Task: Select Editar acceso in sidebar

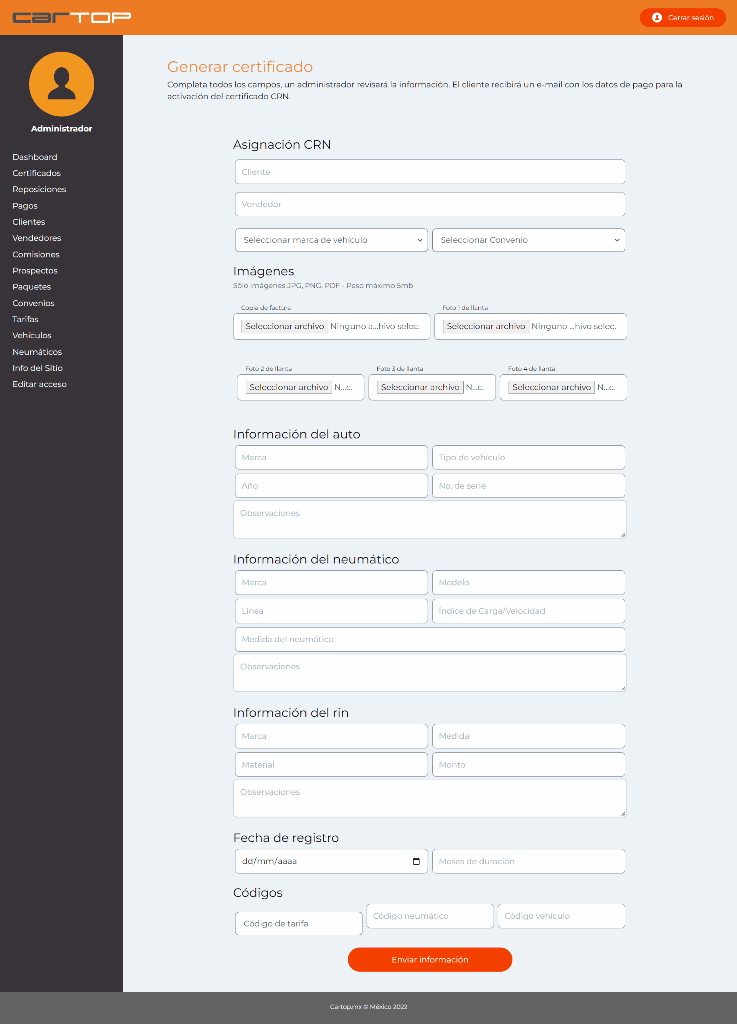Action: point(39,384)
